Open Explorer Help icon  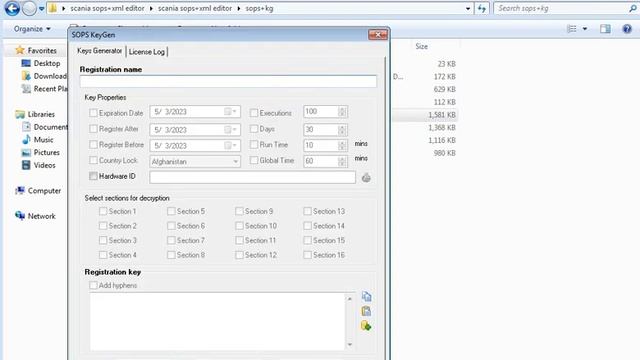[x=627, y=29]
